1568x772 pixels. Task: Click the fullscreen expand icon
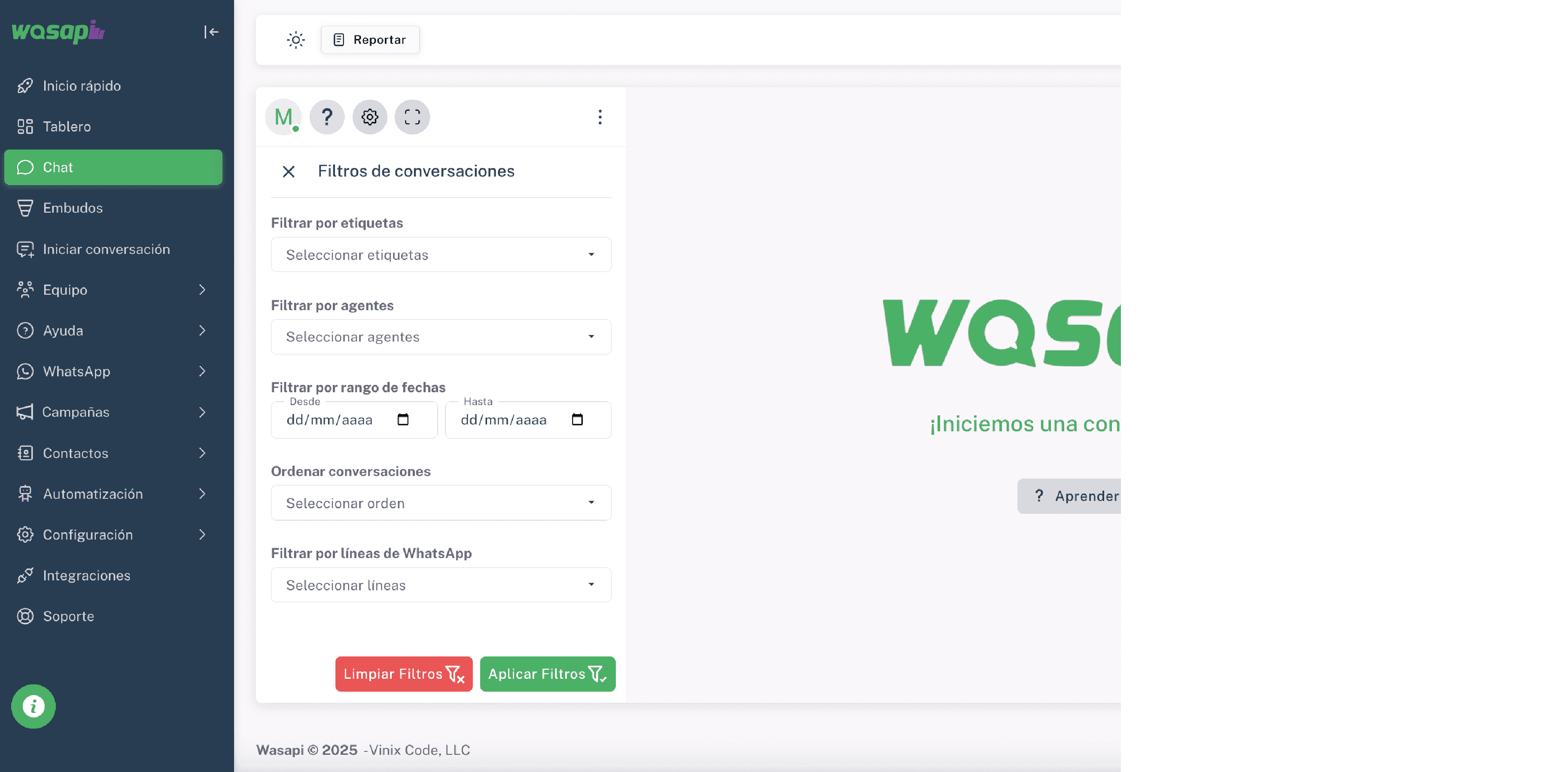point(412,117)
